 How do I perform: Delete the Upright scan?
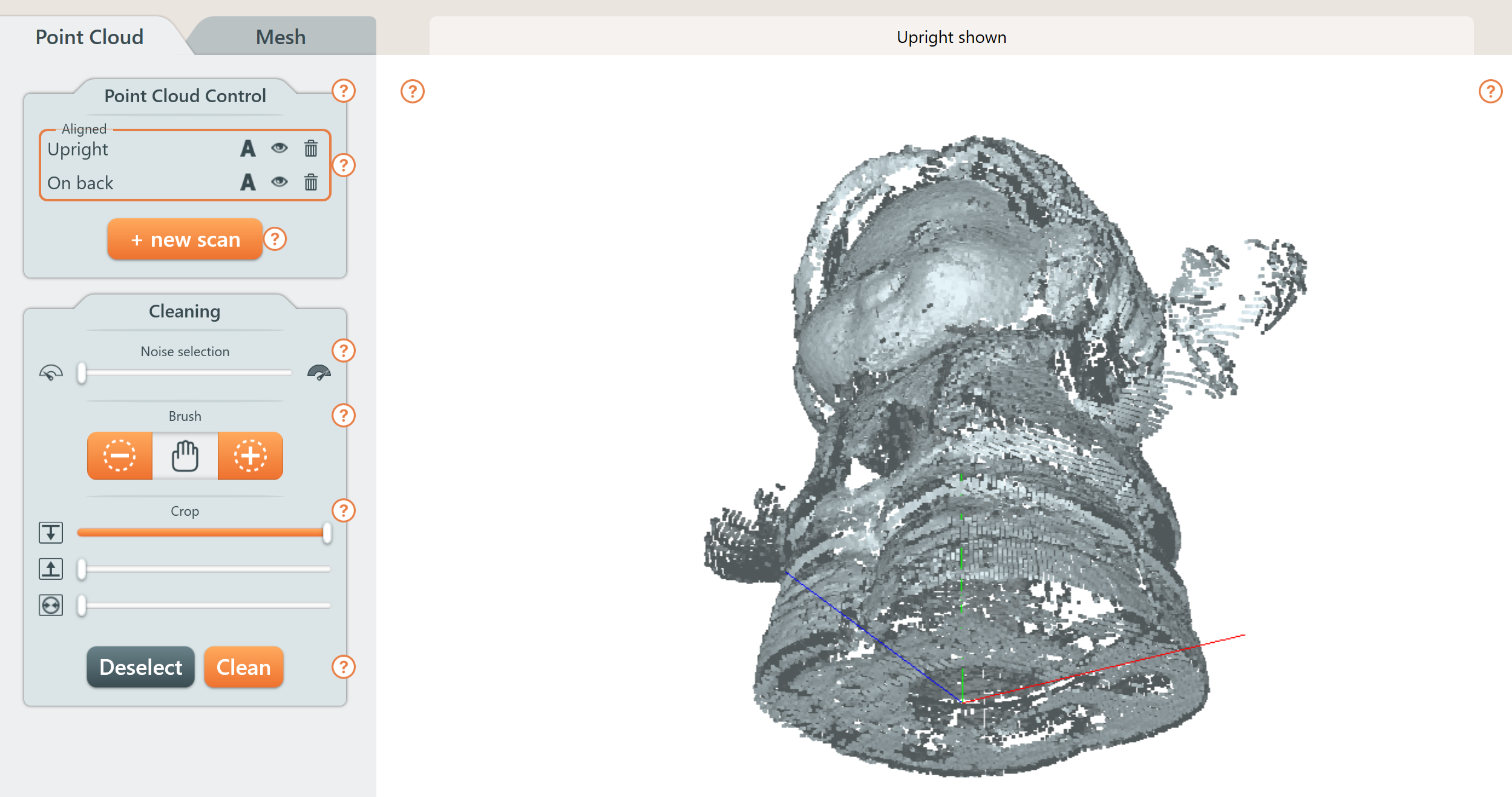[312, 149]
